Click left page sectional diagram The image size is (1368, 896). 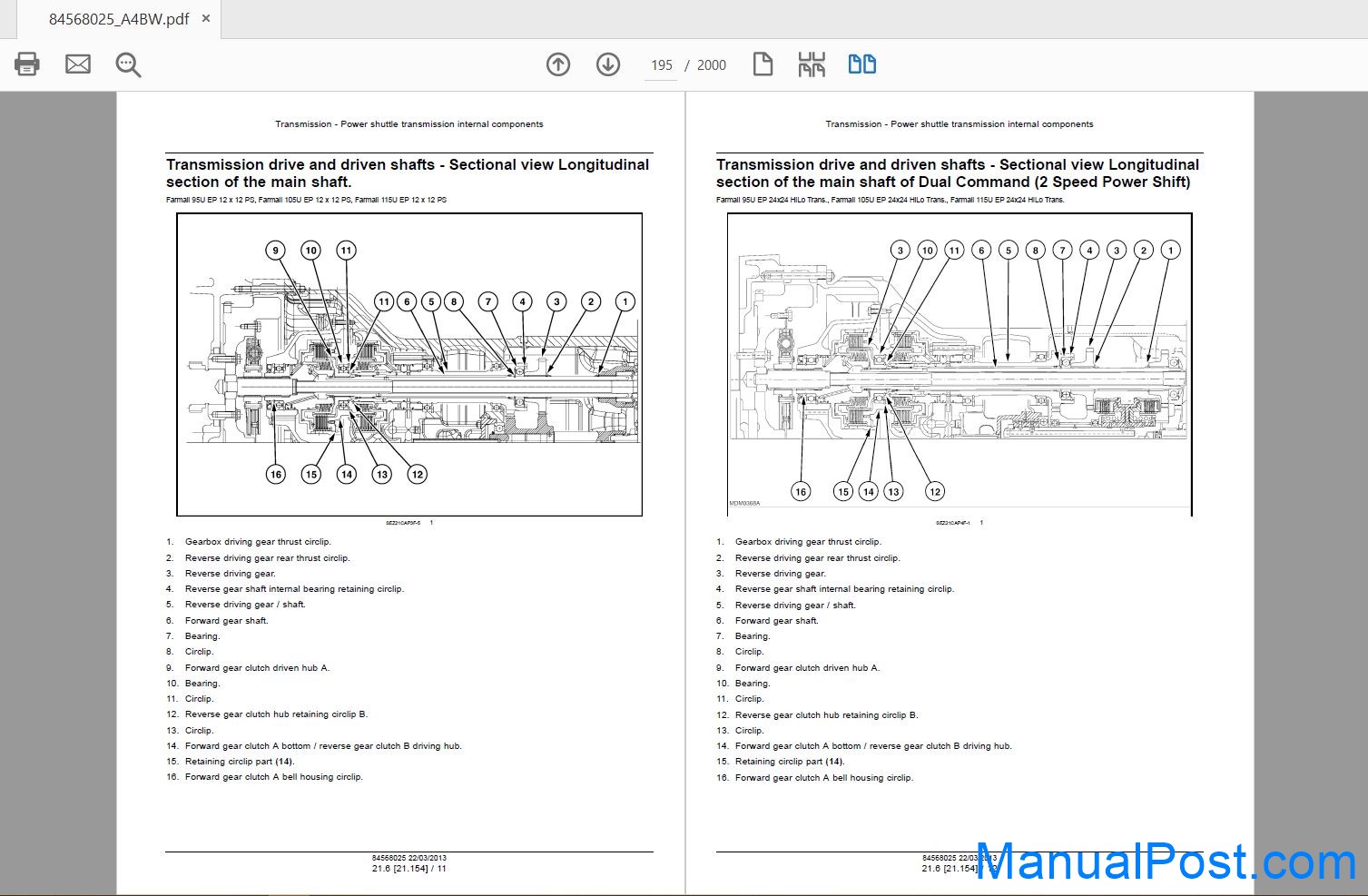[409, 365]
